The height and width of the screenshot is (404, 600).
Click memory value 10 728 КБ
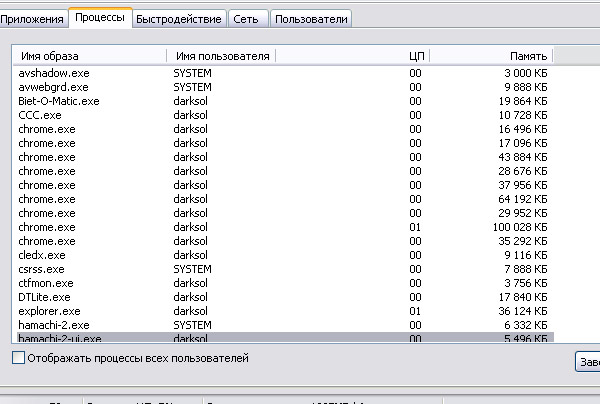(523, 115)
